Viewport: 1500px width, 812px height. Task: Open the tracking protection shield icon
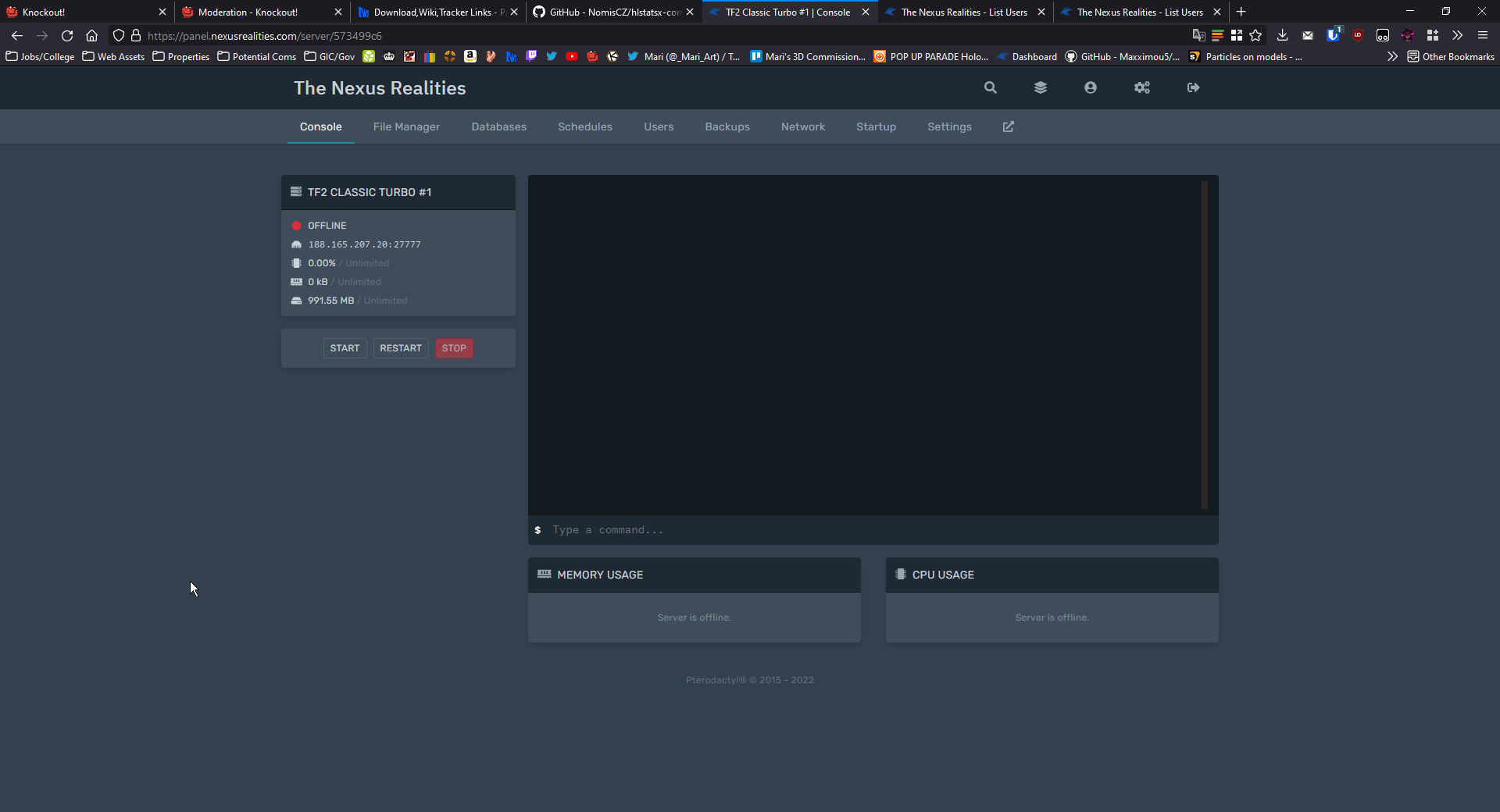[119, 35]
